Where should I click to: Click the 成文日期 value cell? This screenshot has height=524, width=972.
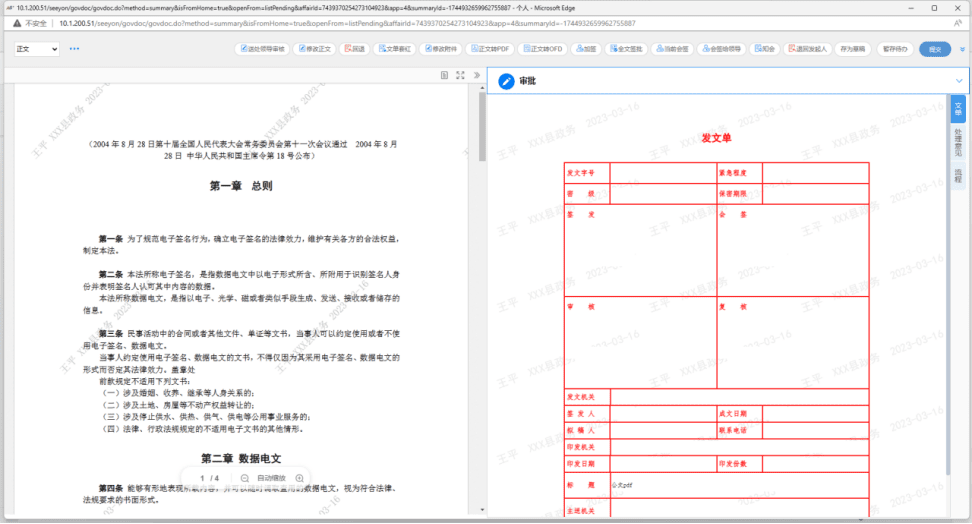tap(816, 414)
